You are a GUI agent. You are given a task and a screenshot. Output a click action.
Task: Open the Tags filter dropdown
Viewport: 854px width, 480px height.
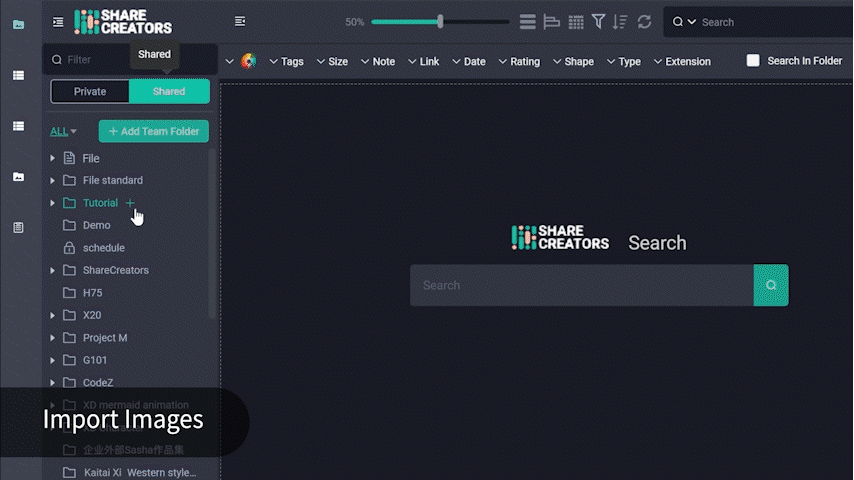(286, 62)
